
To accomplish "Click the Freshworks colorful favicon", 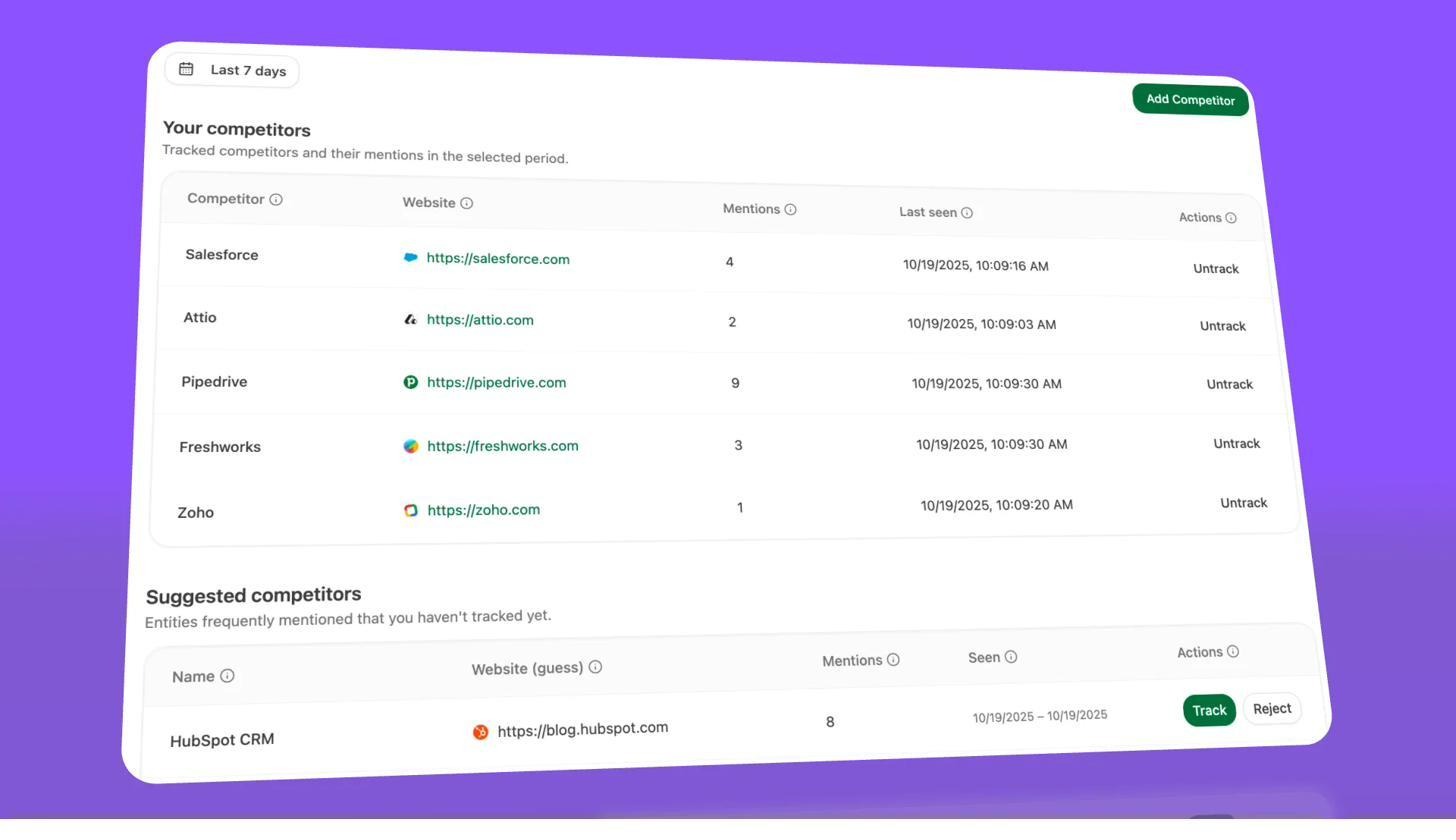I will pyautogui.click(x=411, y=446).
